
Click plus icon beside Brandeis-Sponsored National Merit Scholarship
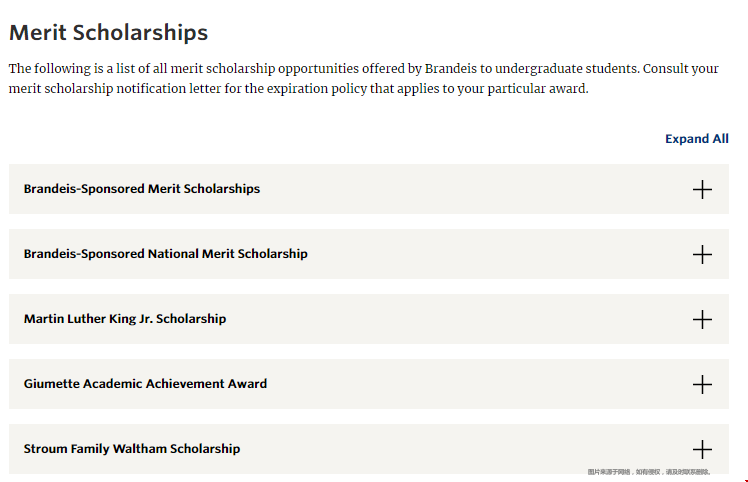[702, 254]
